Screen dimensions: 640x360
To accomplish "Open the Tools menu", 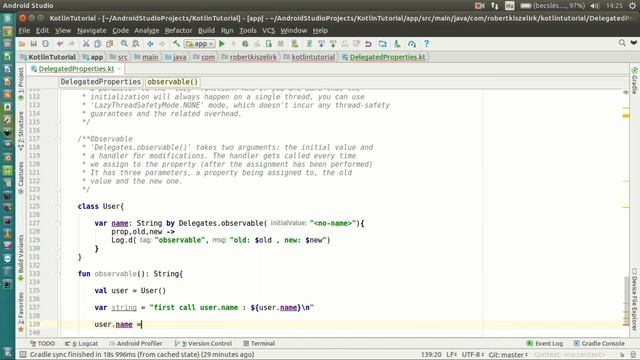I will click(x=247, y=31).
